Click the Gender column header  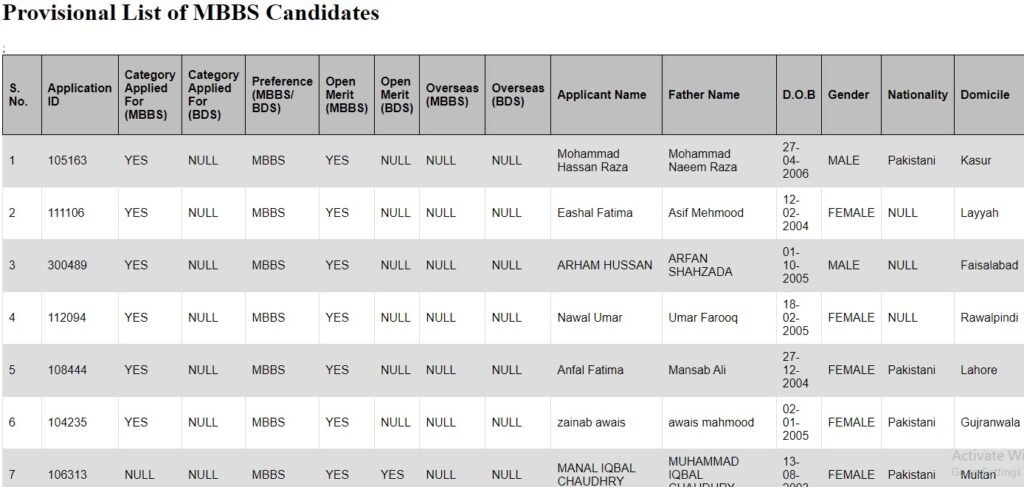click(x=848, y=95)
